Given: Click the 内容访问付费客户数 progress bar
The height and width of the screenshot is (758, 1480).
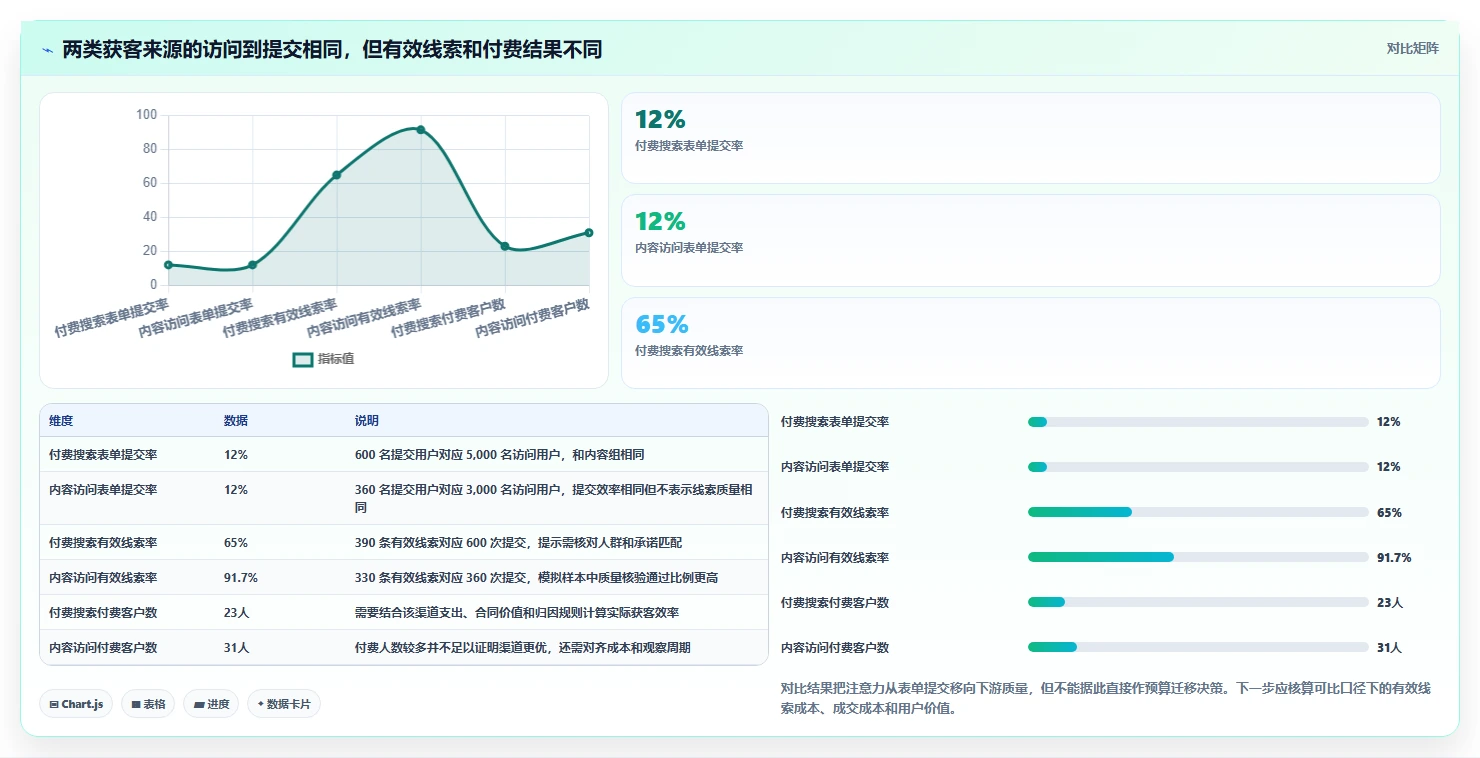Looking at the screenshot, I should click(1198, 647).
